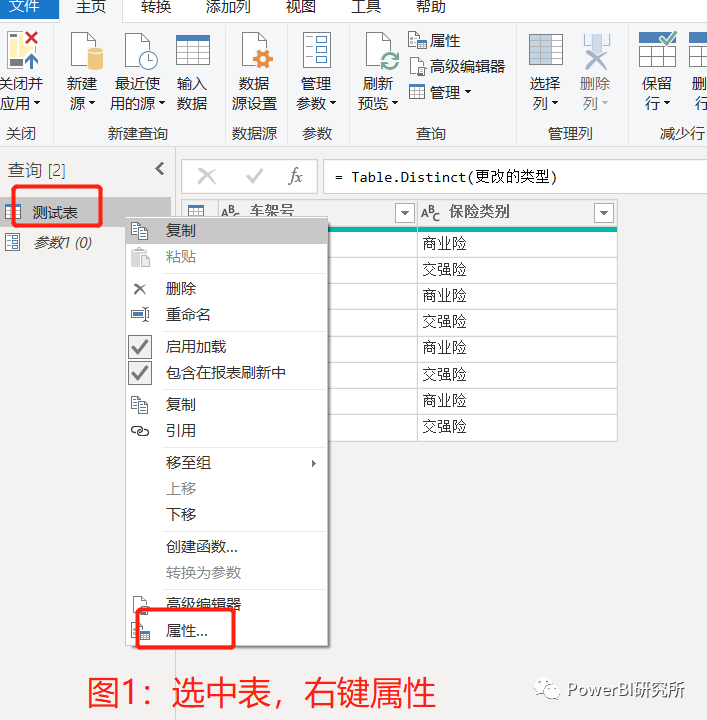The width and height of the screenshot is (707, 720).
Task: Switch to the 帮助 tab
Action: [431, 7]
